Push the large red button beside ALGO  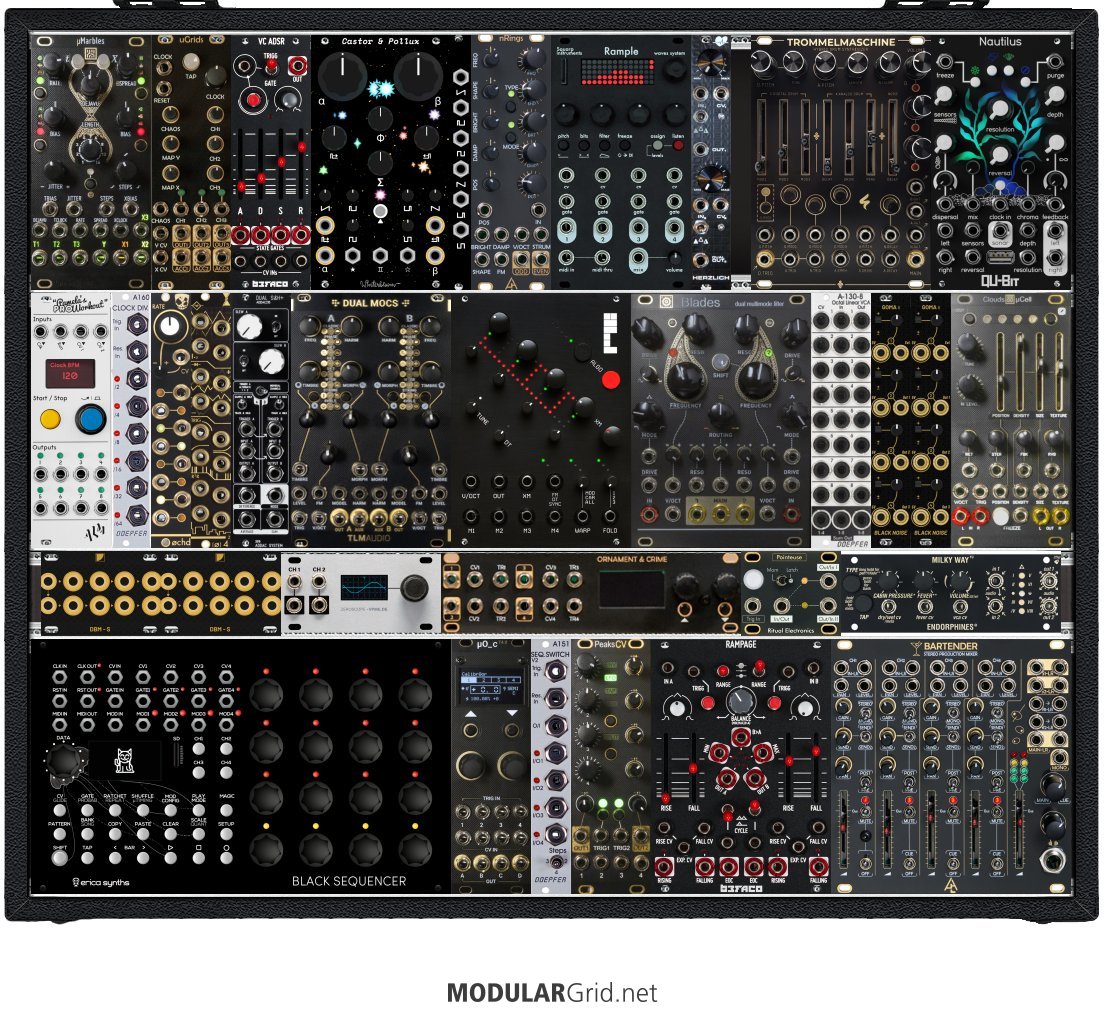click(611, 380)
